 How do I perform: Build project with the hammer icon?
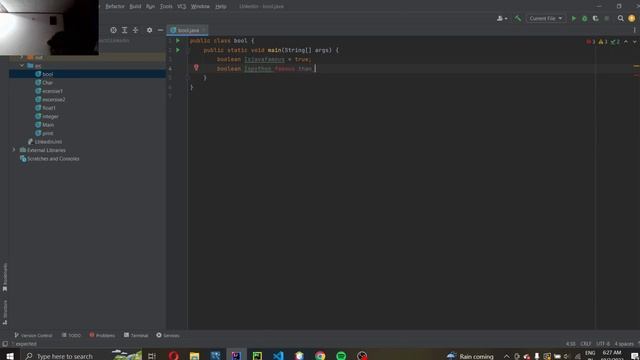tap(518, 18)
